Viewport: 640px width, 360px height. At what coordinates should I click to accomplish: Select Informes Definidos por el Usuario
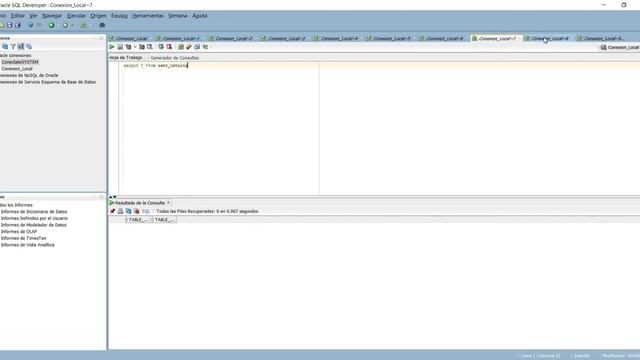34,218
